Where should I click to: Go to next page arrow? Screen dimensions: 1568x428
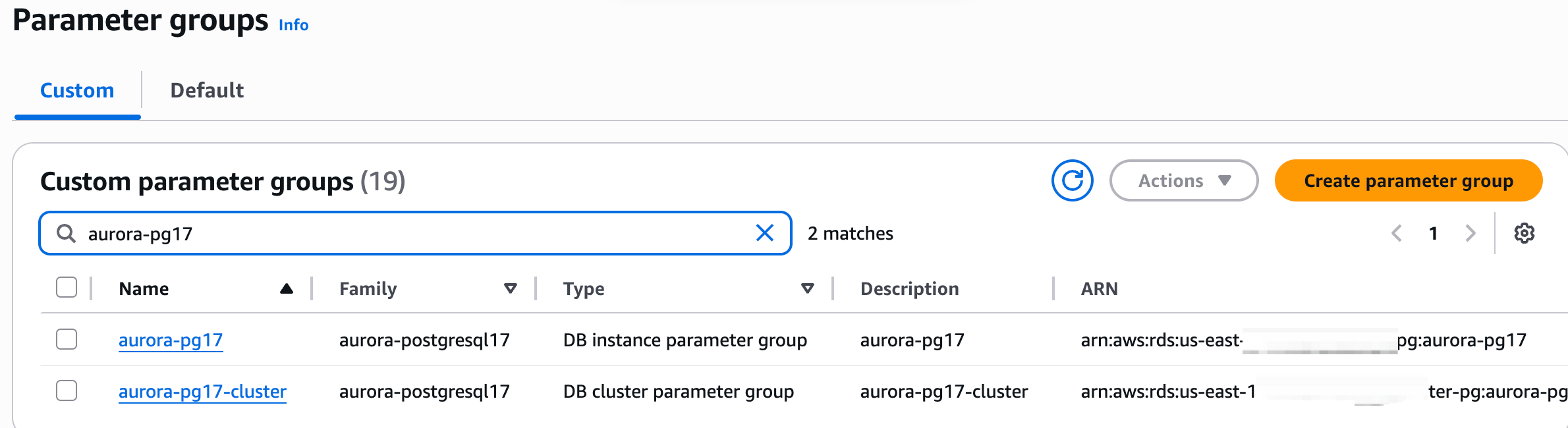pyautogui.click(x=1470, y=233)
